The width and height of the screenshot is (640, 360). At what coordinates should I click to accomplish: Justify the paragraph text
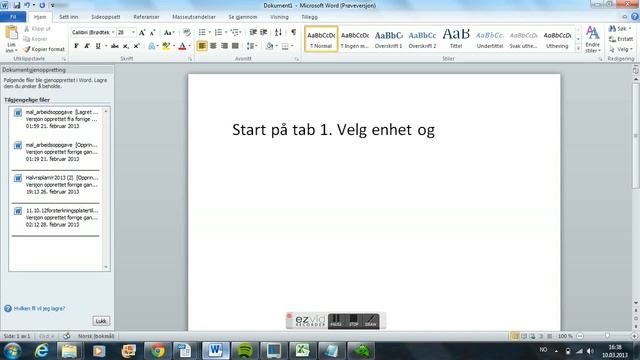click(x=235, y=46)
